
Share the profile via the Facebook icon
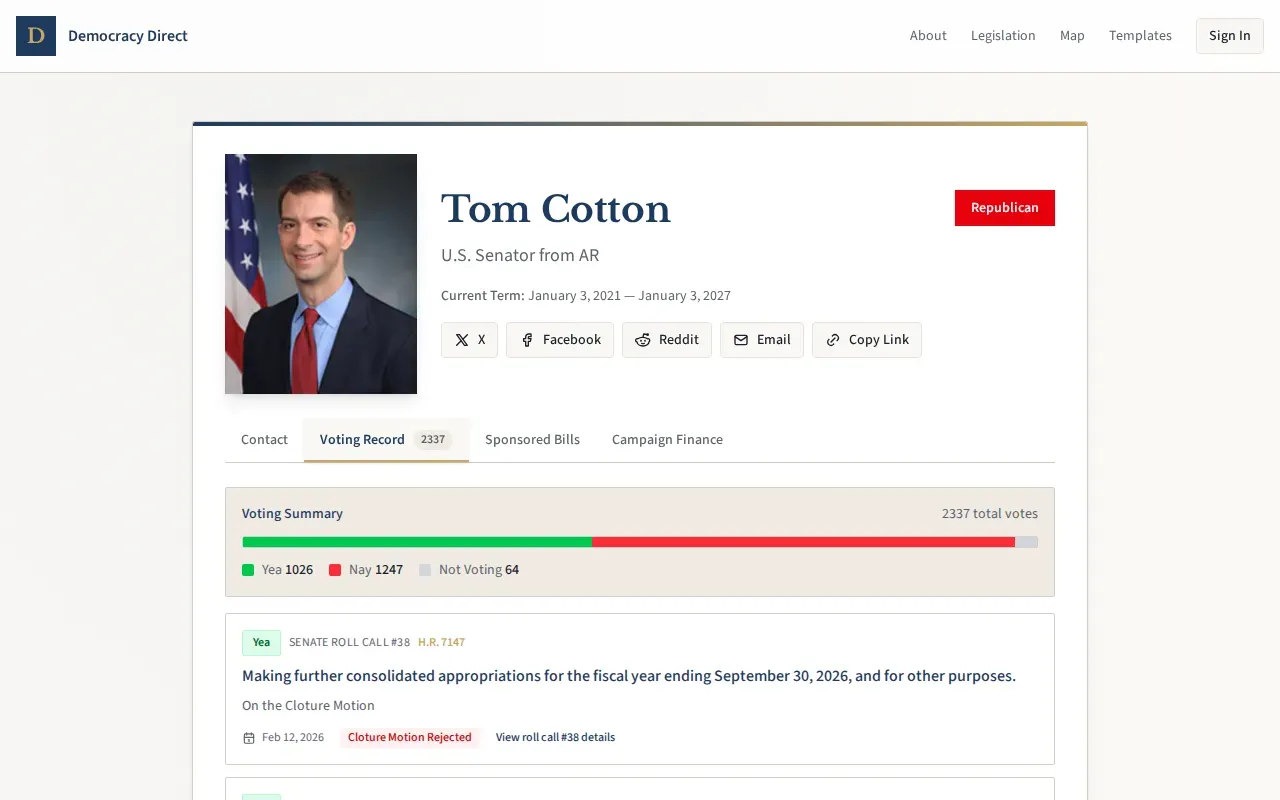pos(527,340)
